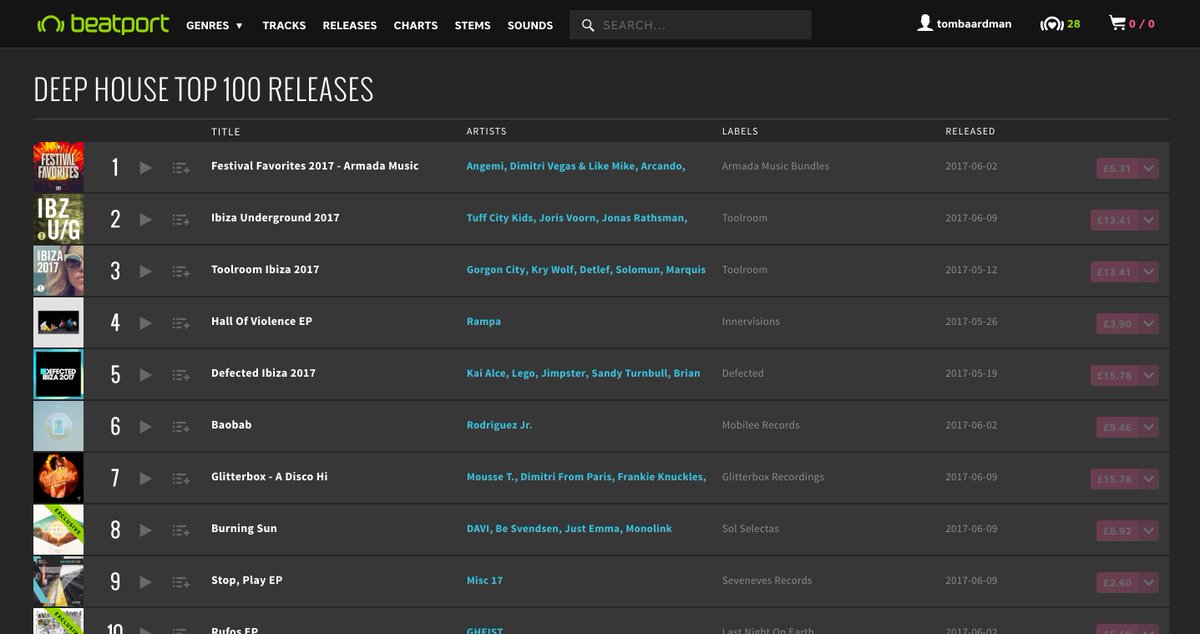
Task: Open artist link Mousse T.
Action: (x=491, y=477)
